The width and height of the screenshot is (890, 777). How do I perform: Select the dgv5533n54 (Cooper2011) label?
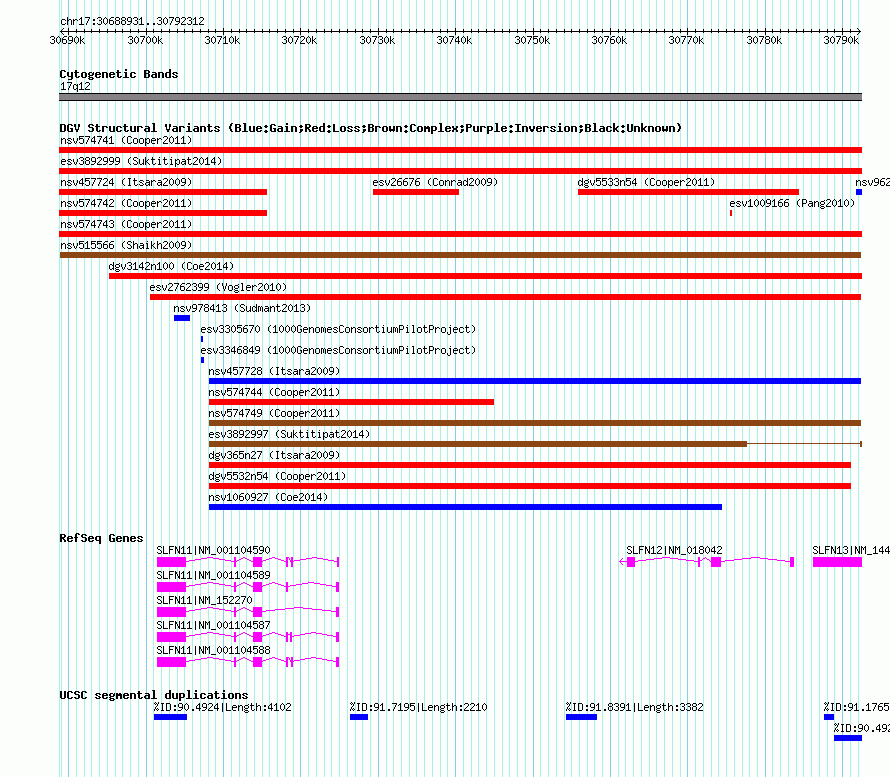(x=646, y=182)
